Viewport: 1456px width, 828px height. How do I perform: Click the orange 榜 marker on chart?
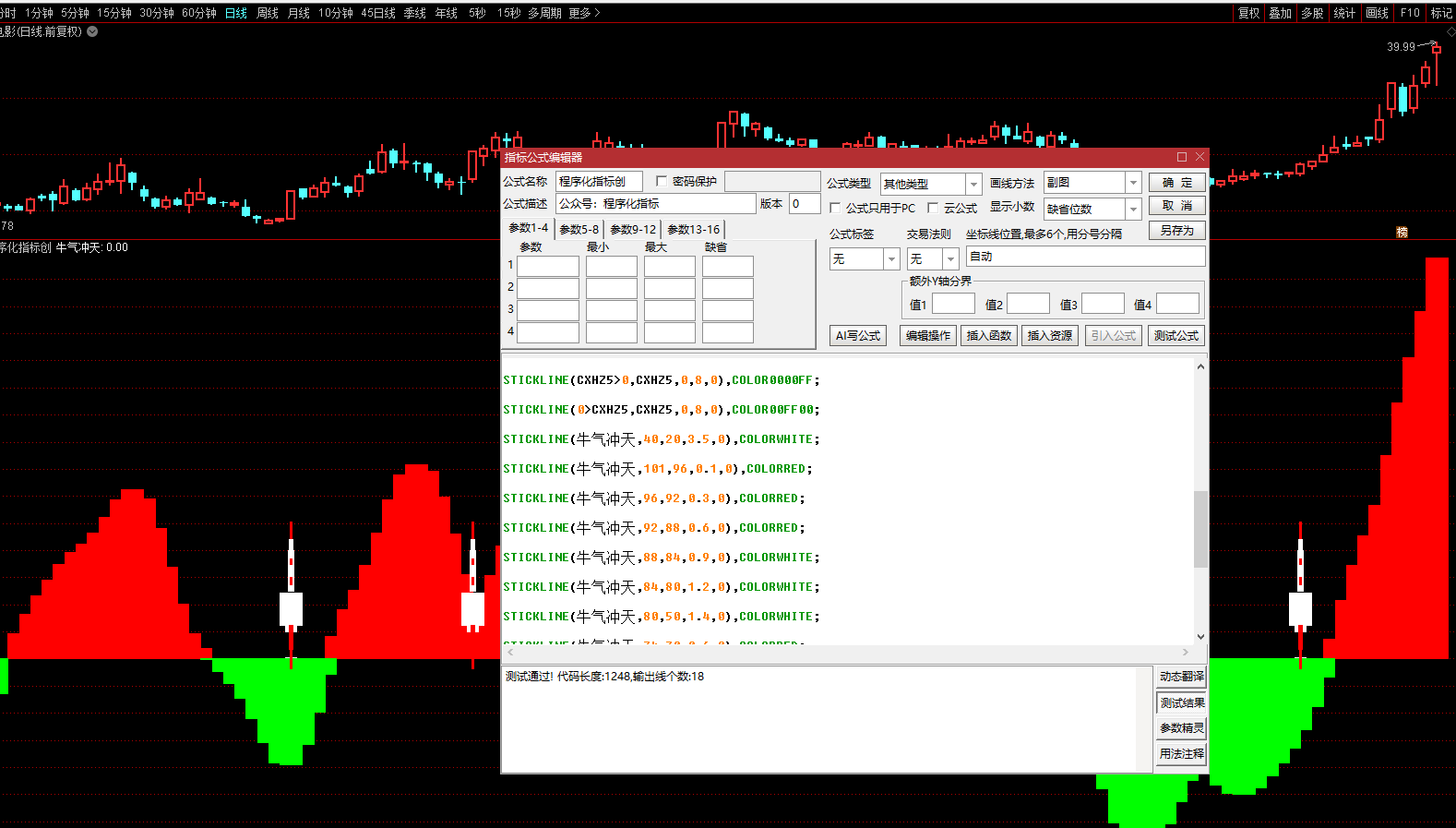tap(1402, 232)
